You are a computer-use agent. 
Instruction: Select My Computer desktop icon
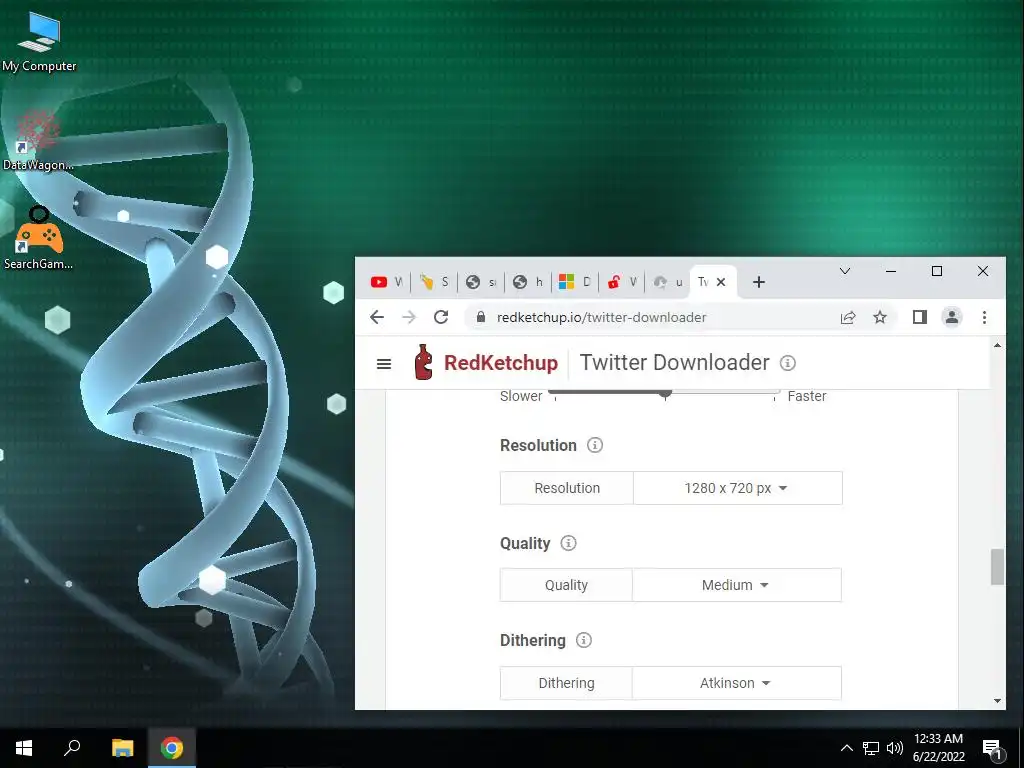click(39, 41)
